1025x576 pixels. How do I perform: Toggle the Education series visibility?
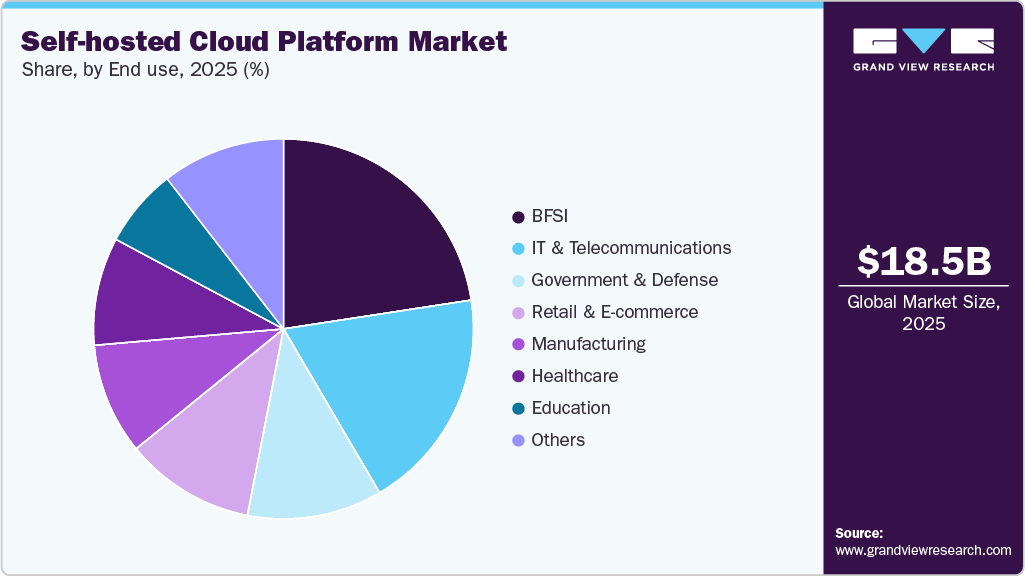[x=570, y=408]
